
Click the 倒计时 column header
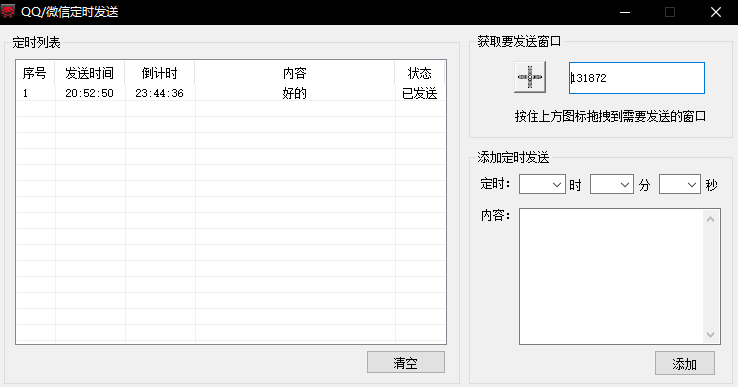click(160, 73)
